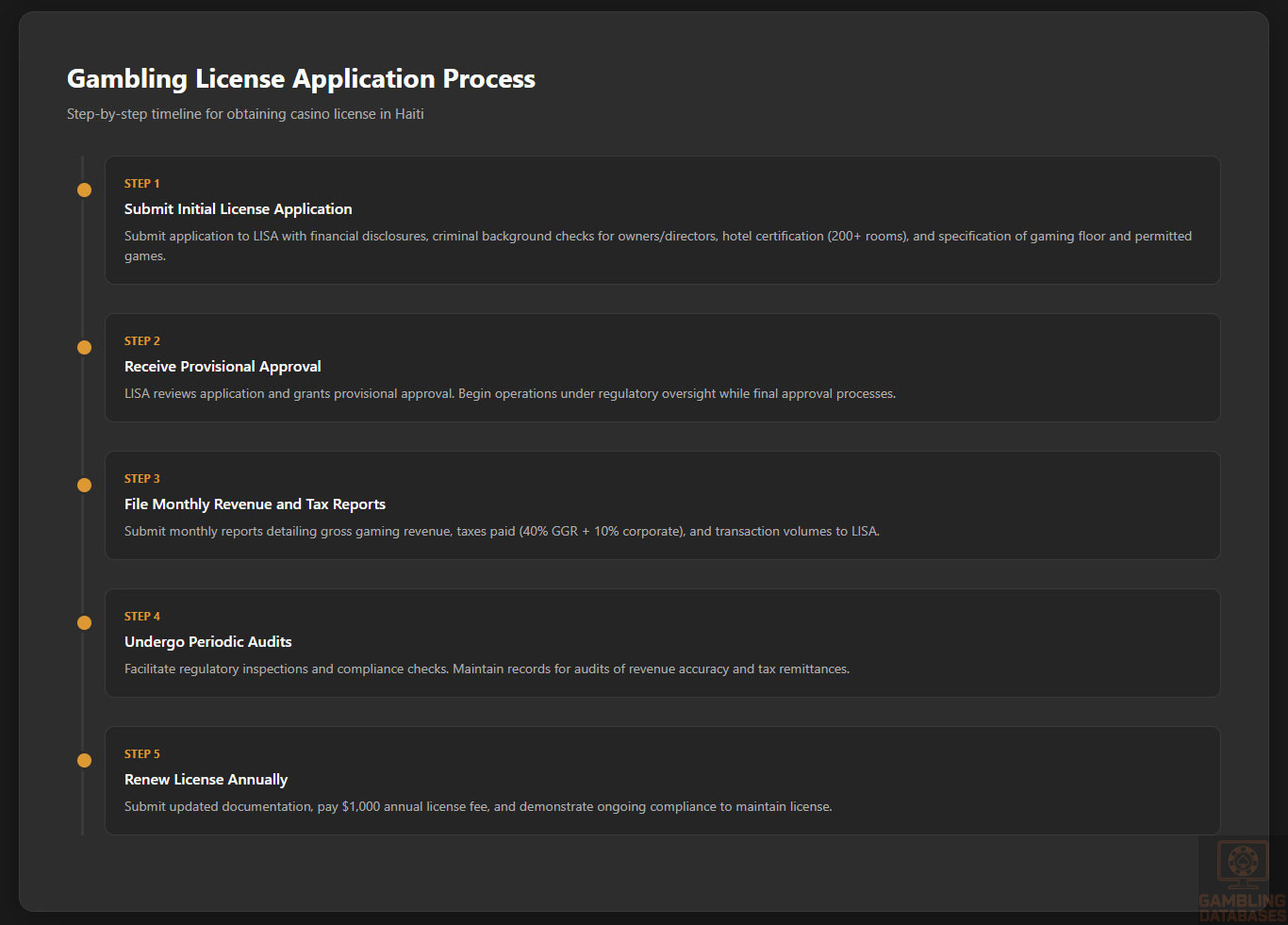Screen dimensions: 1288x925
Task: Click 'File Monthly Revenue and Tax Reports'
Action: tap(255, 504)
